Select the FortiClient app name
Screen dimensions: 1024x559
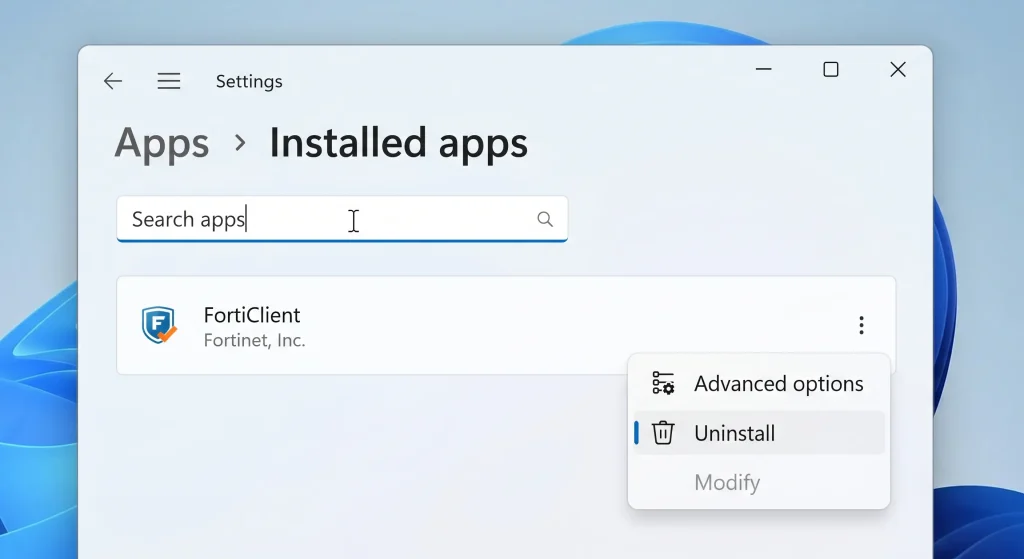tap(252, 315)
